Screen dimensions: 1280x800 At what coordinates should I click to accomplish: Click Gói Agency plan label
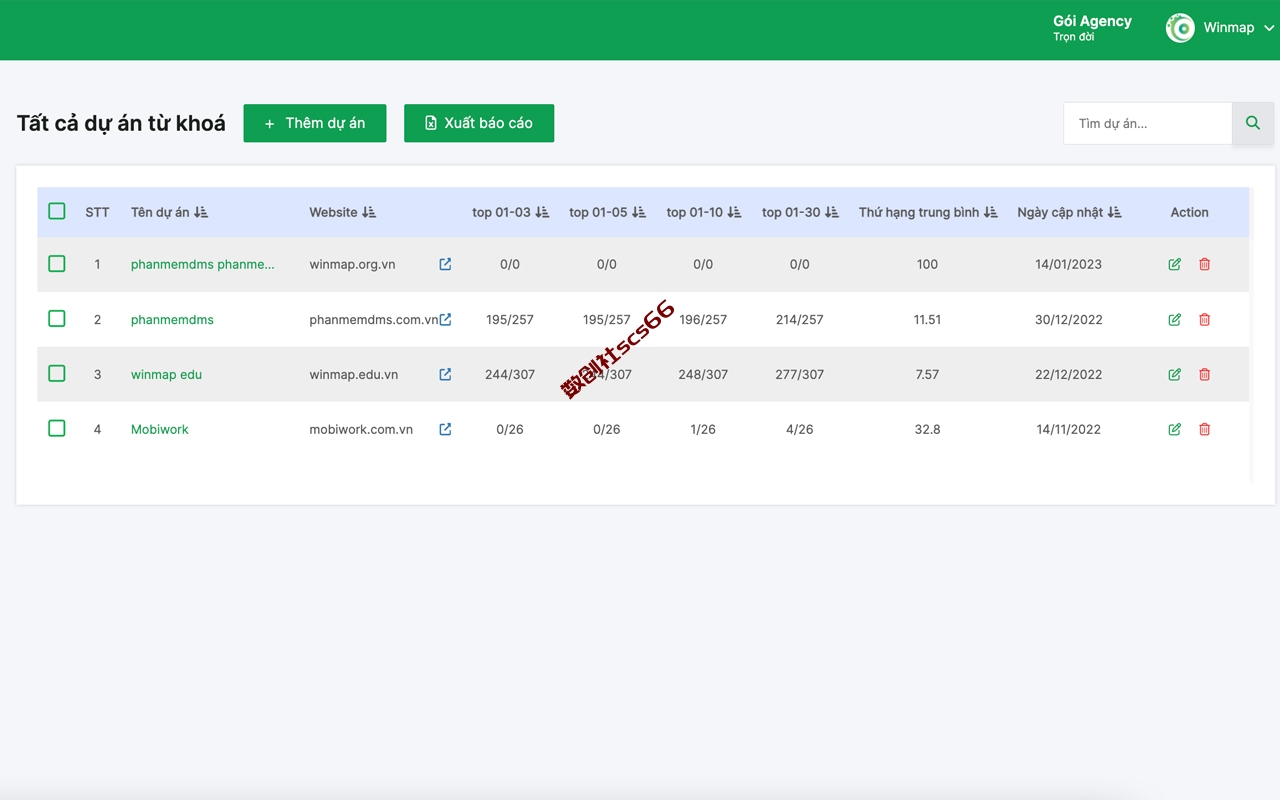click(x=1092, y=21)
